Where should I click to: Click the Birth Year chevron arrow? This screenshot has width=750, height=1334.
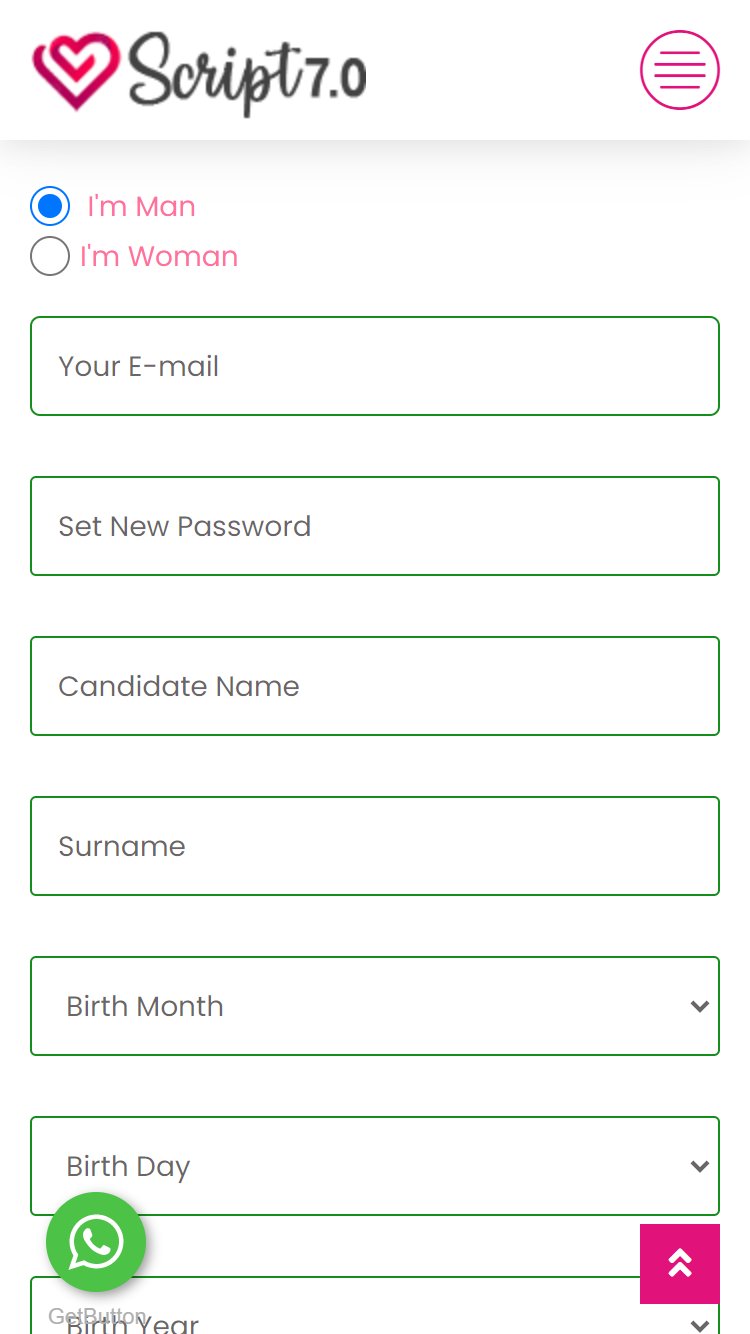(x=699, y=1324)
